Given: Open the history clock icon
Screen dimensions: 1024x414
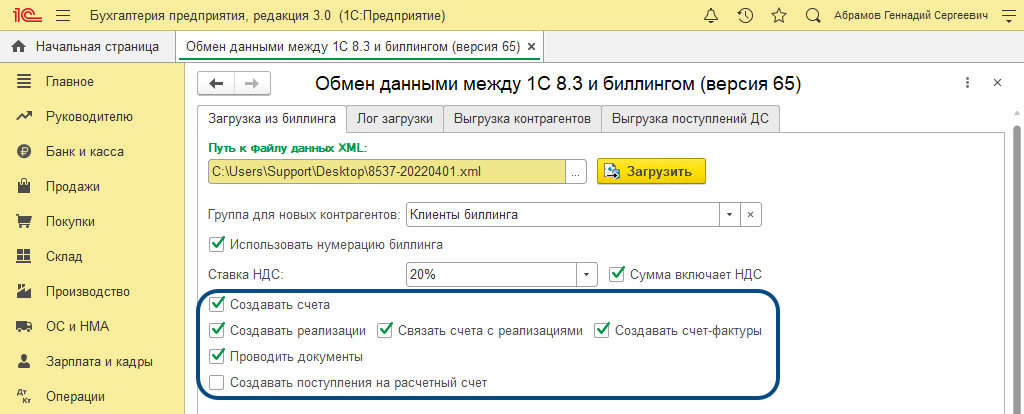Looking at the screenshot, I should [x=745, y=15].
